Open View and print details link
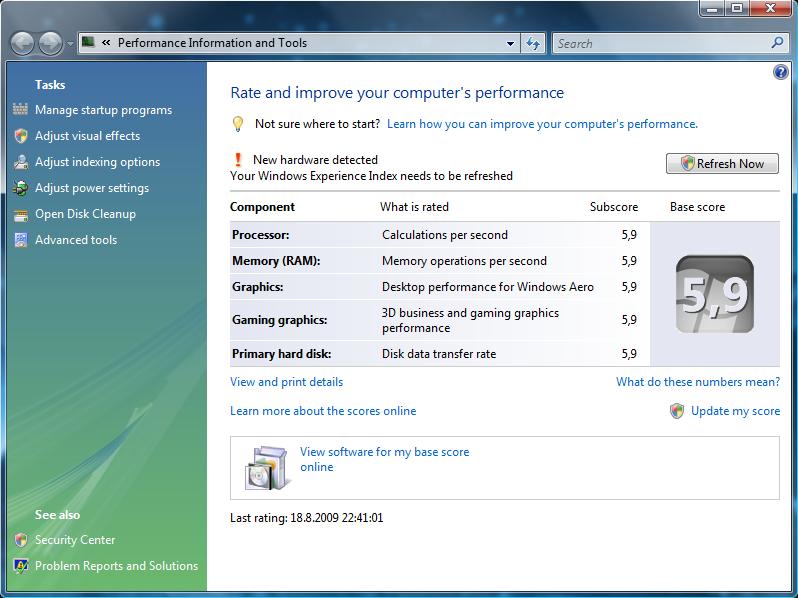Screen dimensions: 798x598 (286, 382)
